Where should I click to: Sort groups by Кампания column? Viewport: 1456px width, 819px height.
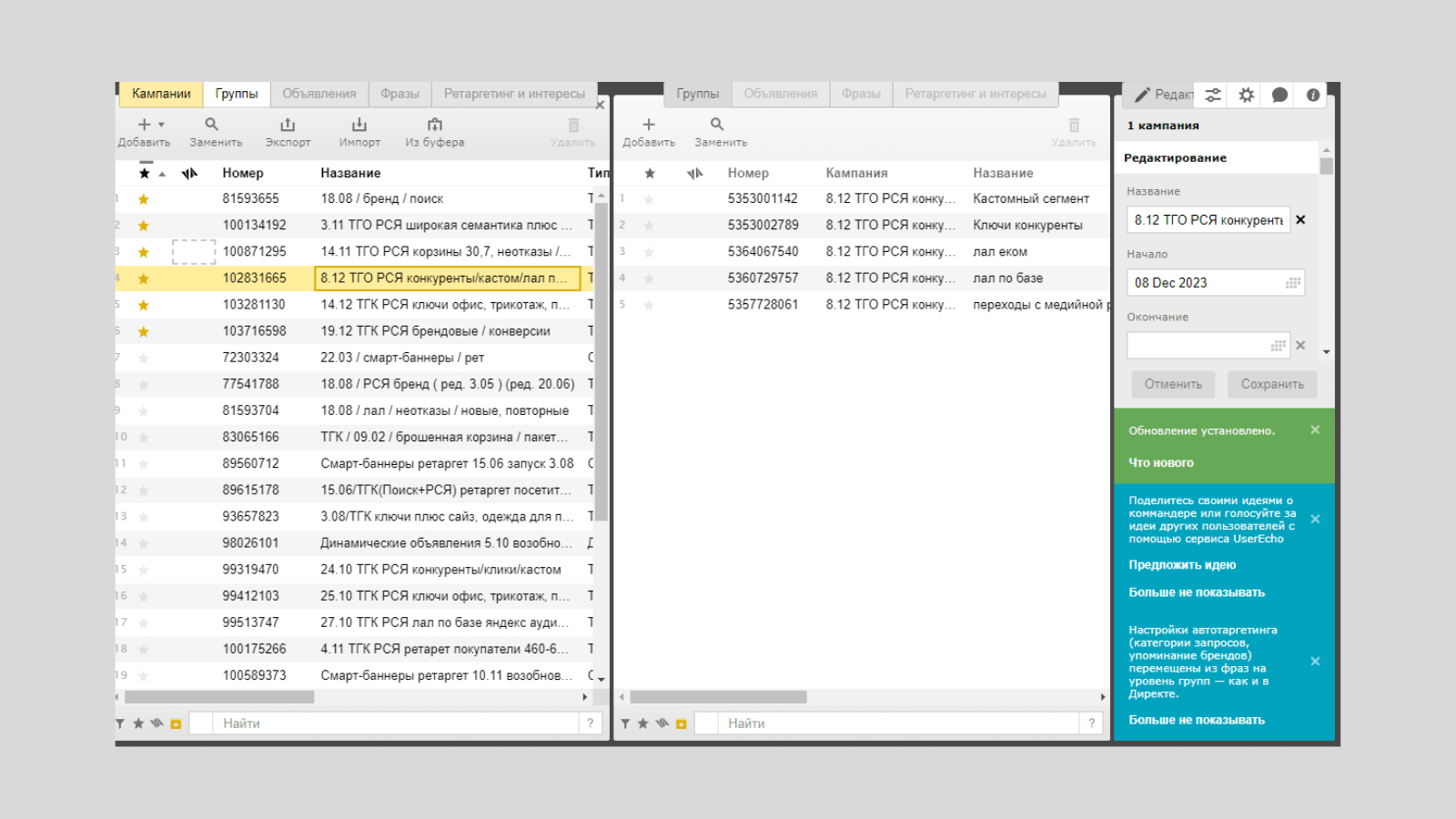[x=856, y=173]
